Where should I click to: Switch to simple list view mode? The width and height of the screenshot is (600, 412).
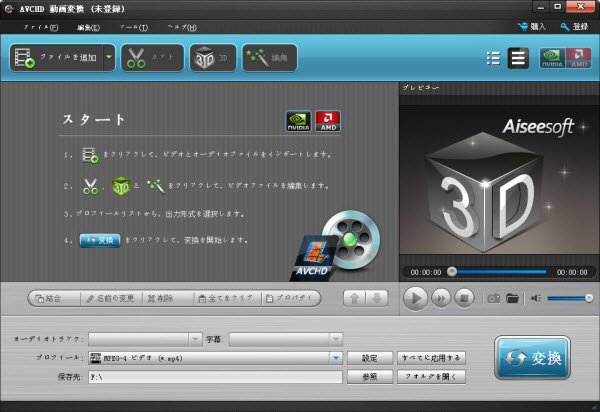518,58
